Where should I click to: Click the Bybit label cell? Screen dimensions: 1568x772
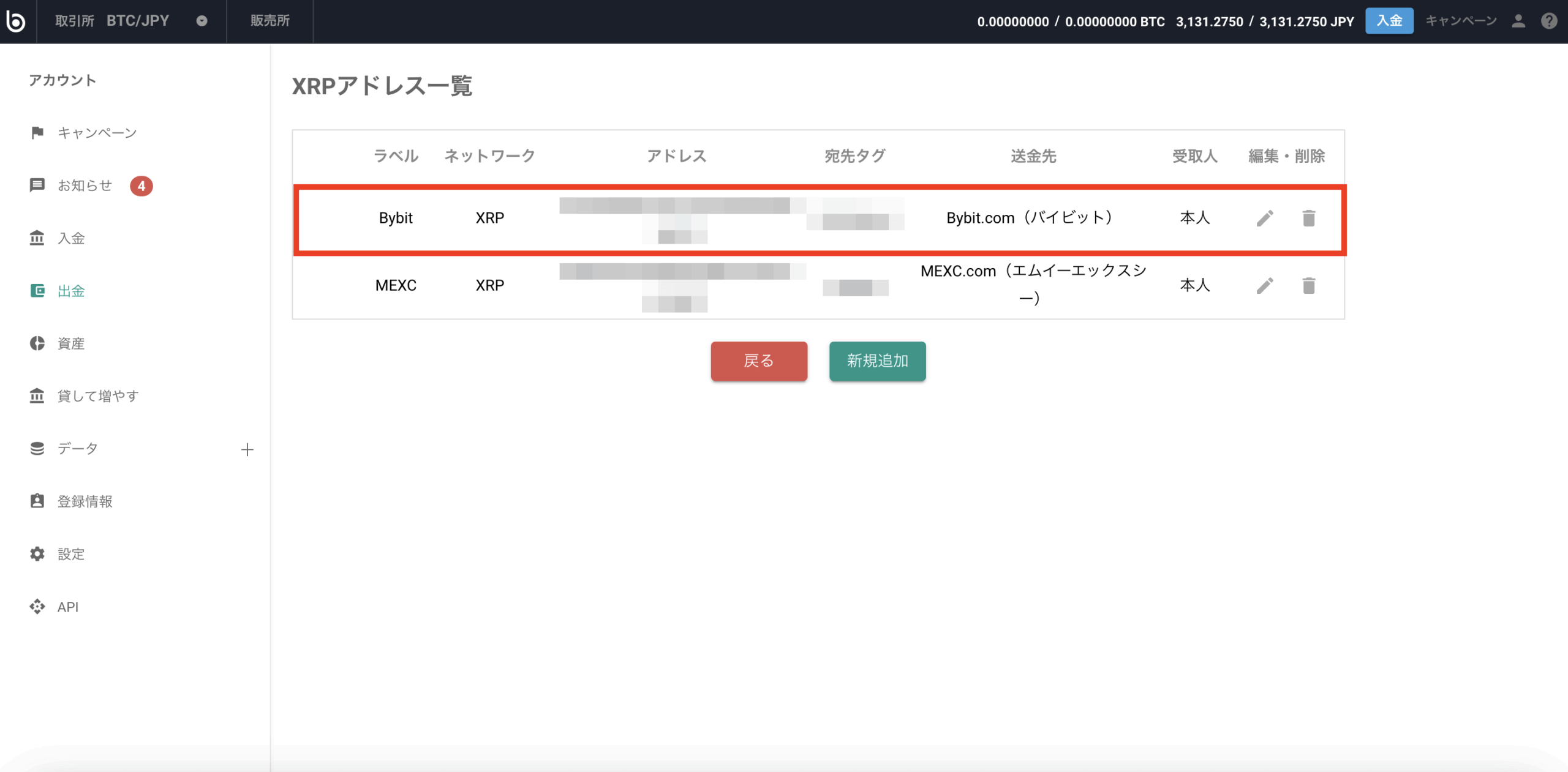[x=396, y=218]
